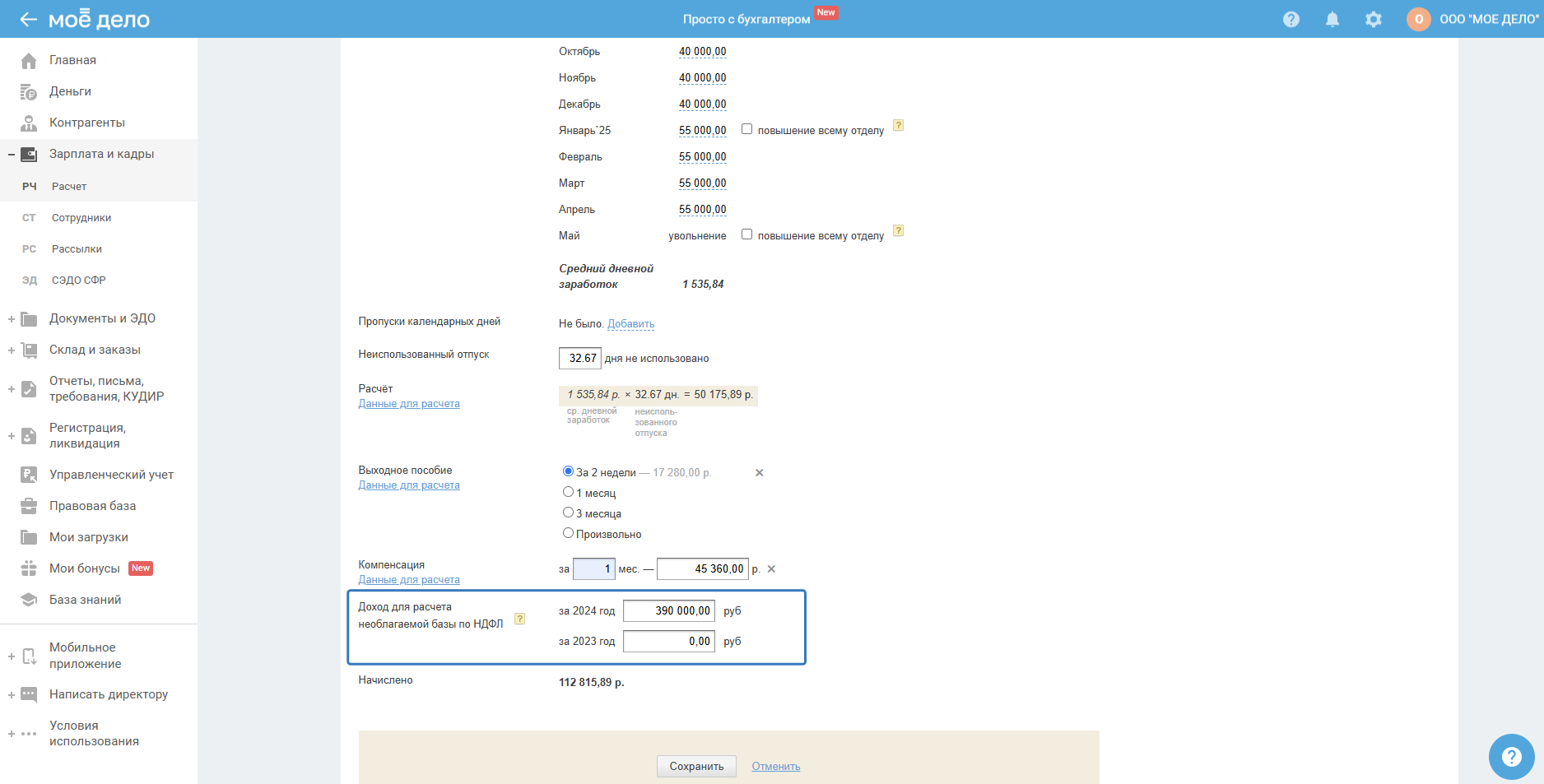Click the Главная home icon
Image resolution: width=1544 pixels, height=784 pixels.
(x=29, y=60)
